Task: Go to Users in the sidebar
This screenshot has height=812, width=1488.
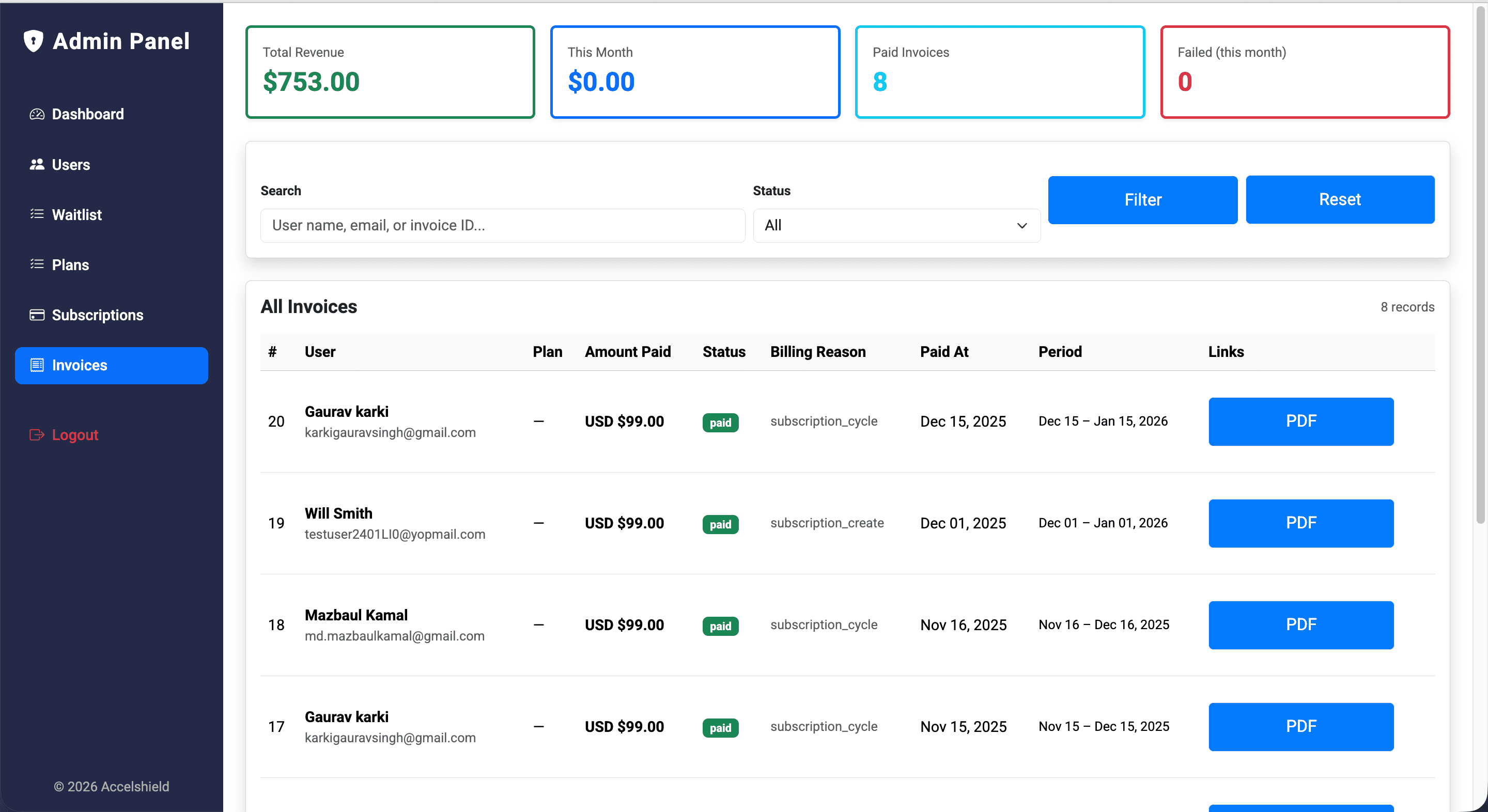Action: 112,165
